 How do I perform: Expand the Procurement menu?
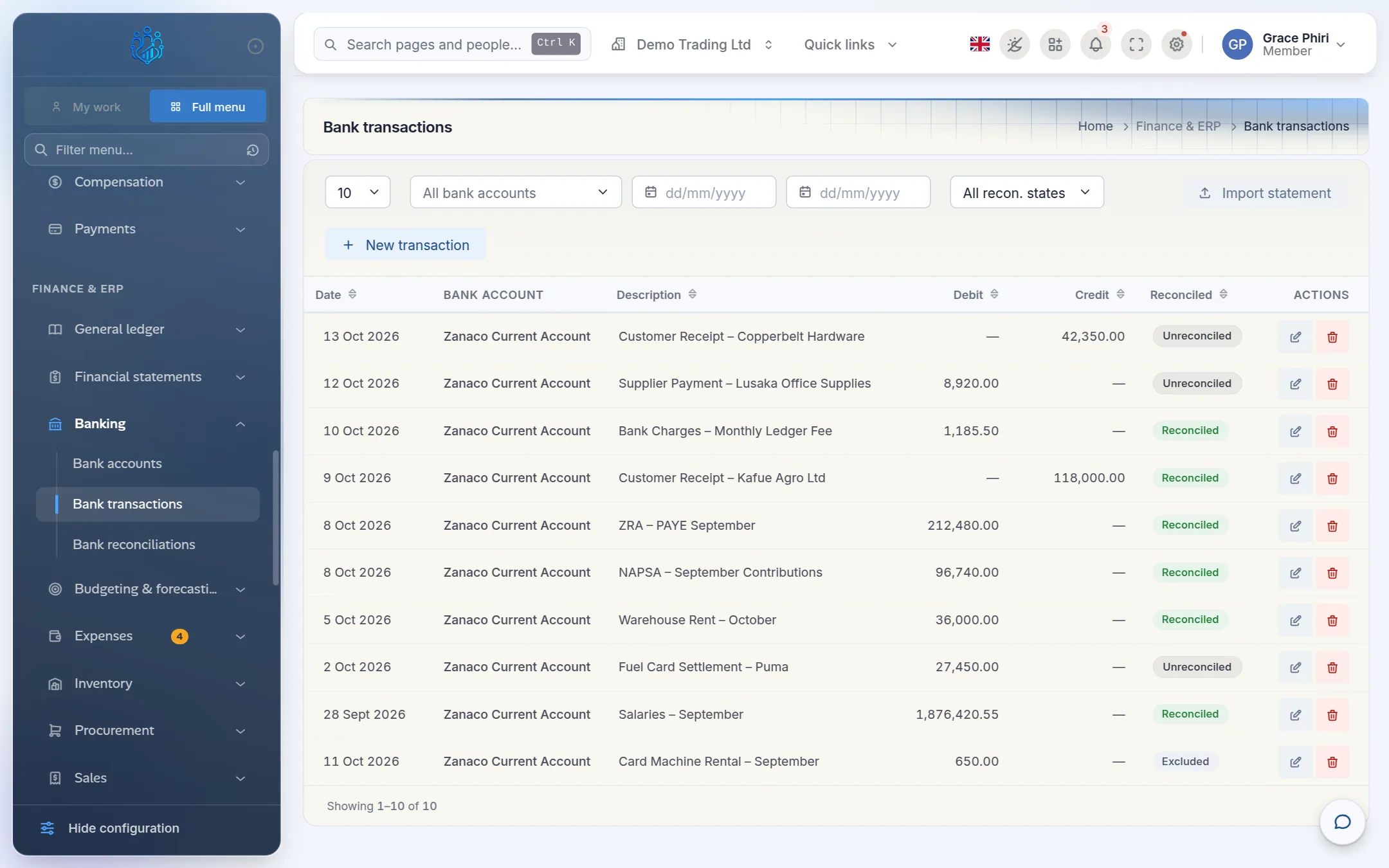click(147, 730)
